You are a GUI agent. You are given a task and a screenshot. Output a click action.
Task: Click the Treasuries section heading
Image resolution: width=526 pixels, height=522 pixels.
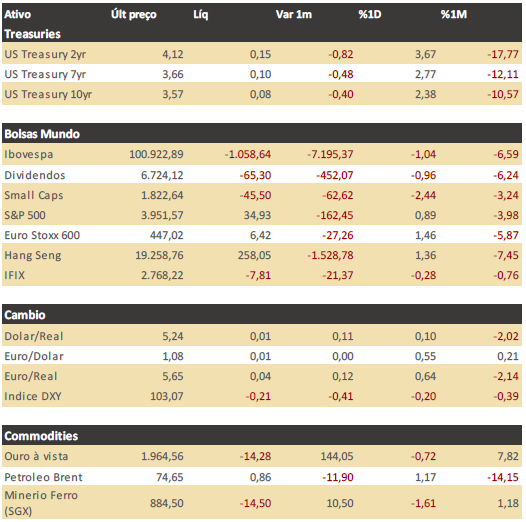33,34
